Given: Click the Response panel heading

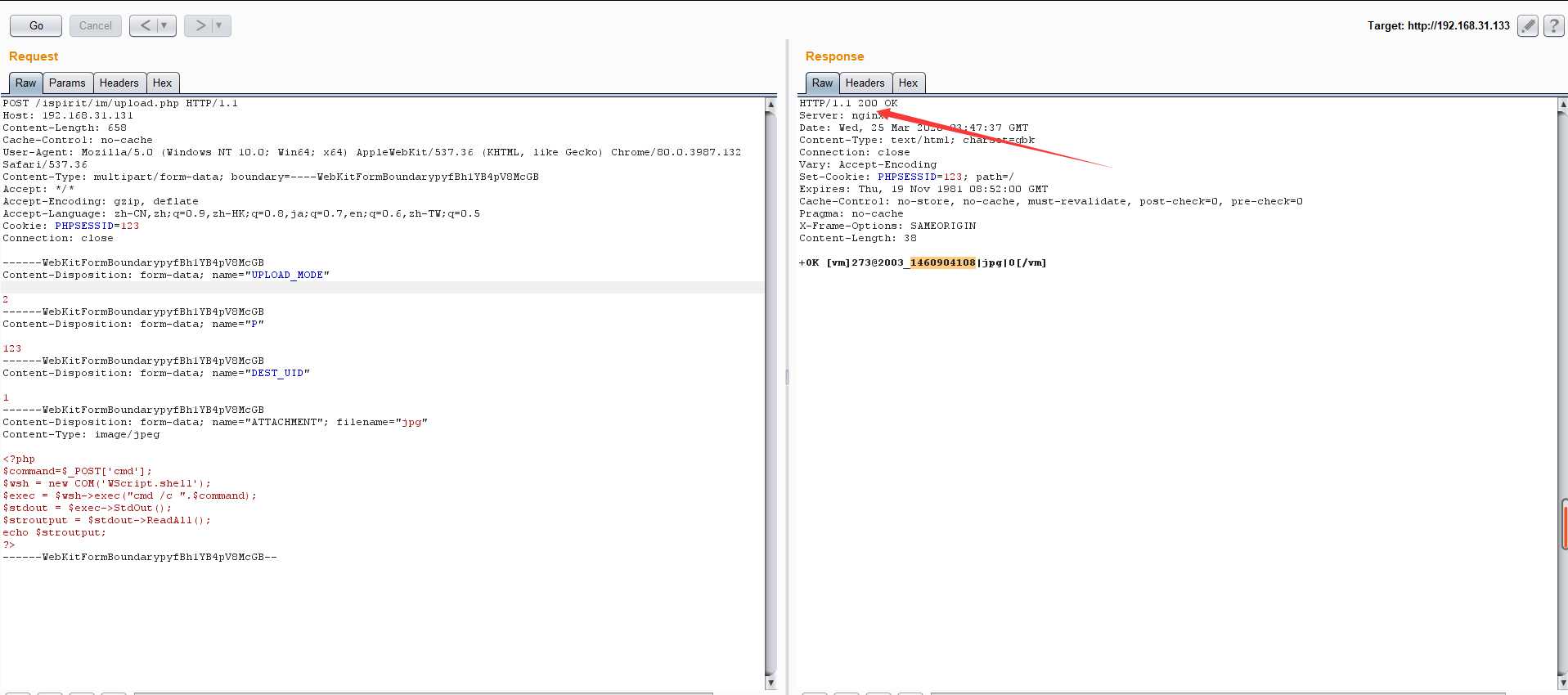Looking at the screenshot, I should coord(834,56).
